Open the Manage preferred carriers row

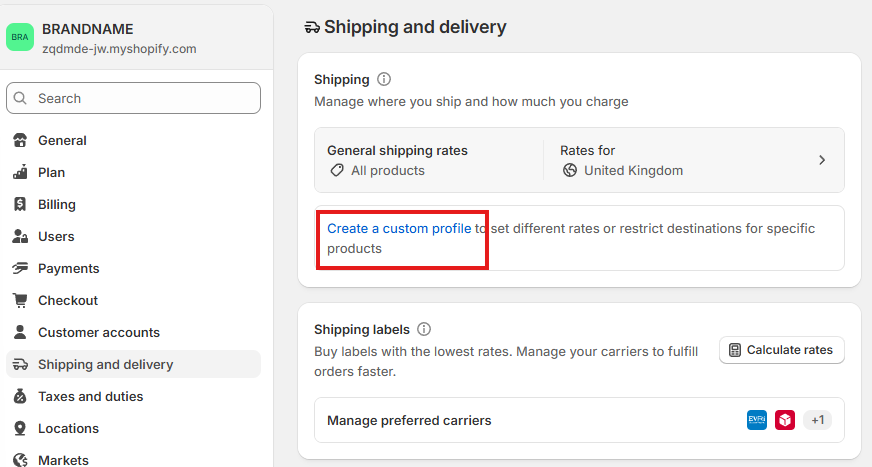tap(579, 420)
